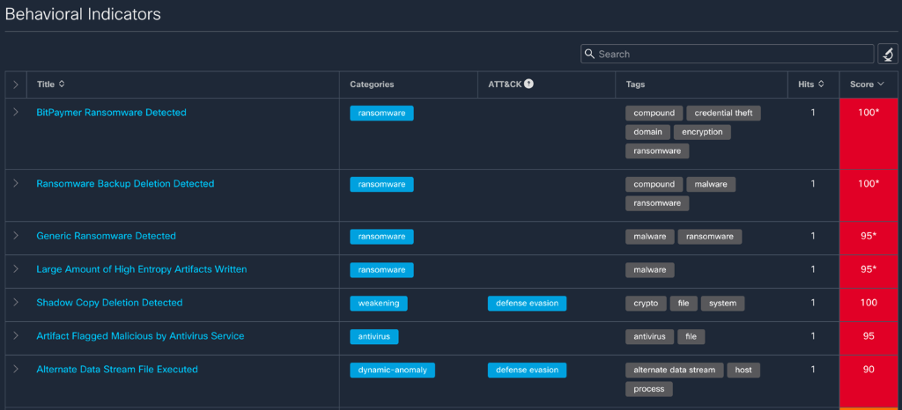
Task: Click the magnifier icon in the search field
Action: [x=590, y=54]
